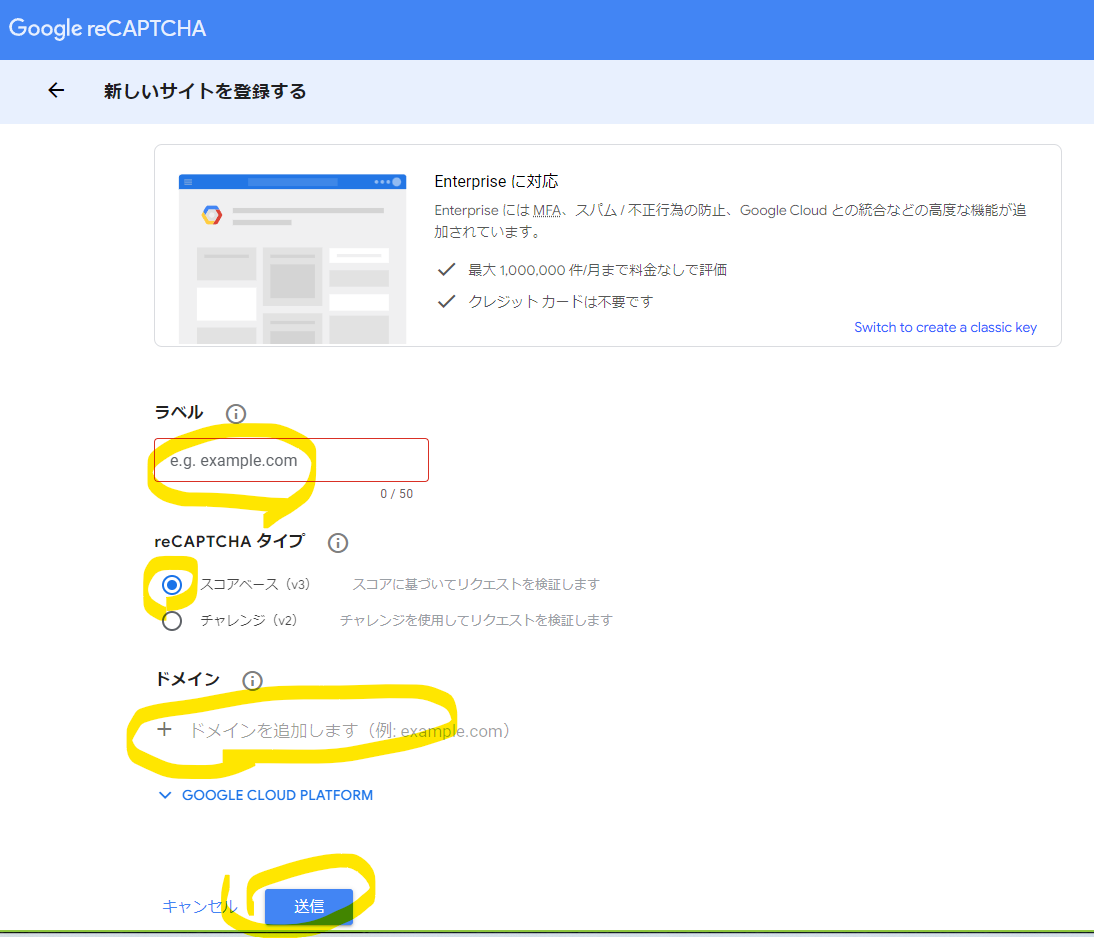
Task: Click the 新しいサイトを登録する page title
Action: click(205, 91)
